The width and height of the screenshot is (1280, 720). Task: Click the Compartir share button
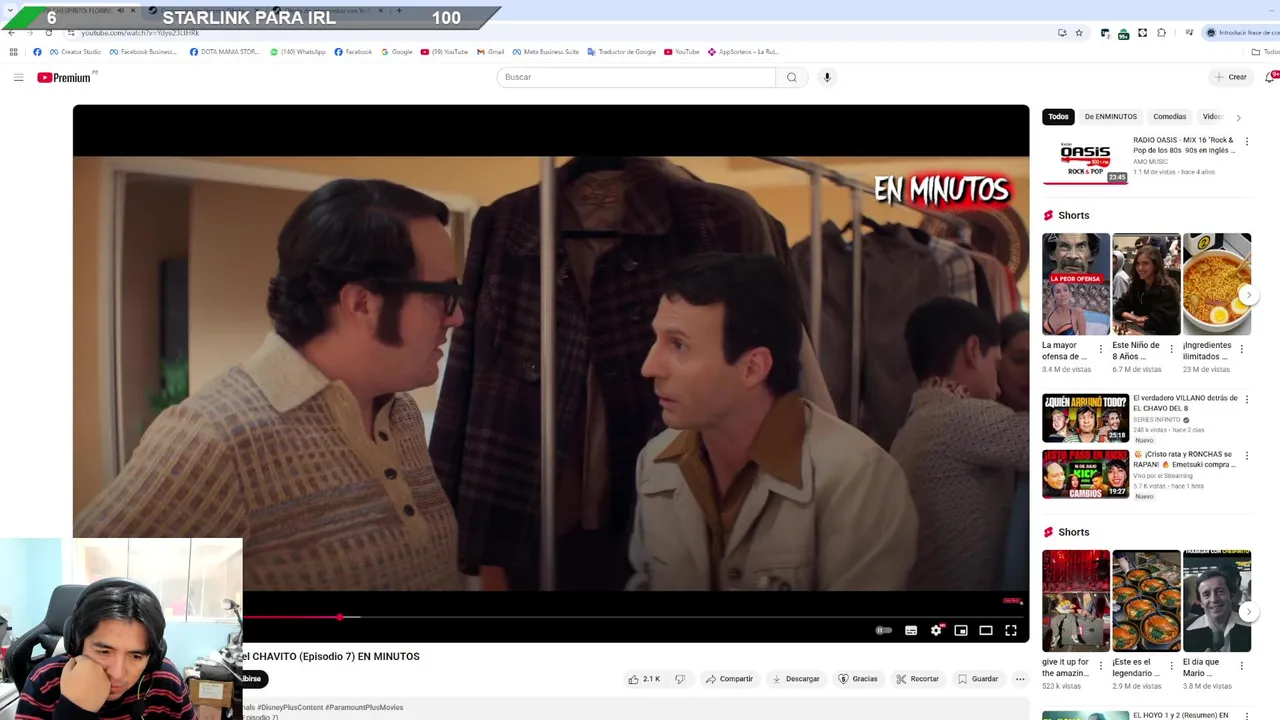click(x=729, y=679)
